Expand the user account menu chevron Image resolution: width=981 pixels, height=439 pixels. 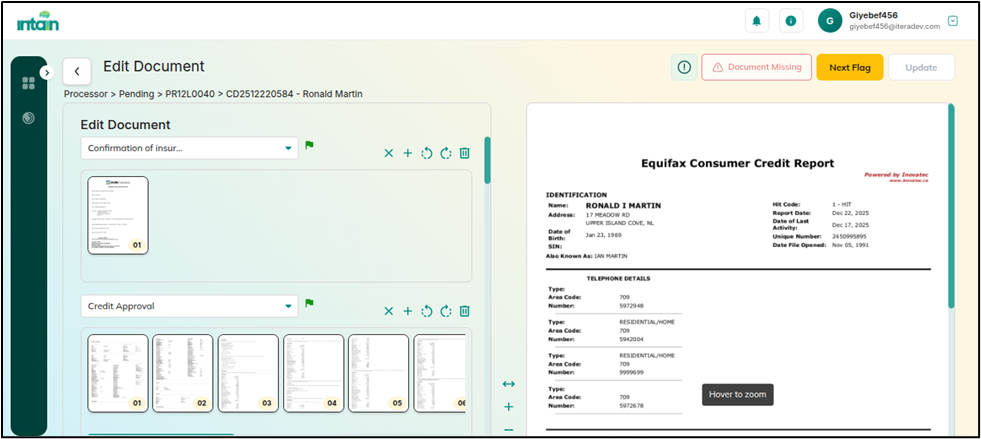pyautogui.click(x=953, y=21)
